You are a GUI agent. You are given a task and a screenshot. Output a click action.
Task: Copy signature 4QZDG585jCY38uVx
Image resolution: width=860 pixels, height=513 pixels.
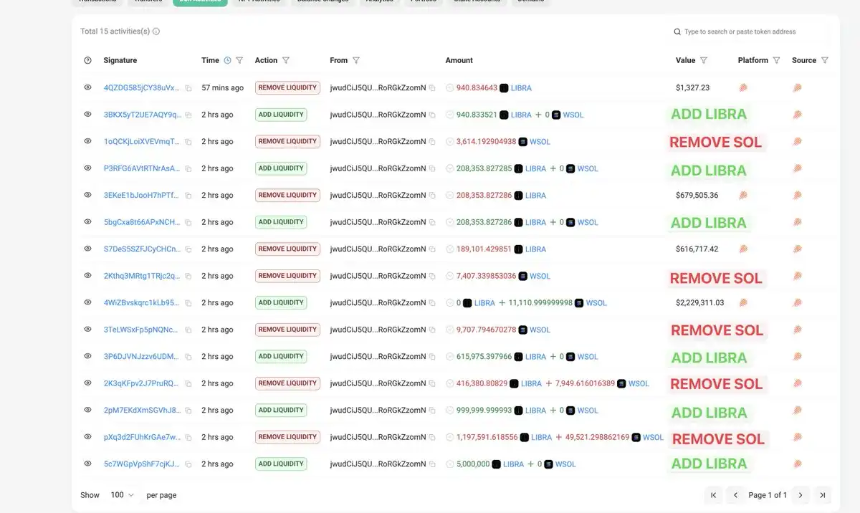tap(188, 88)
